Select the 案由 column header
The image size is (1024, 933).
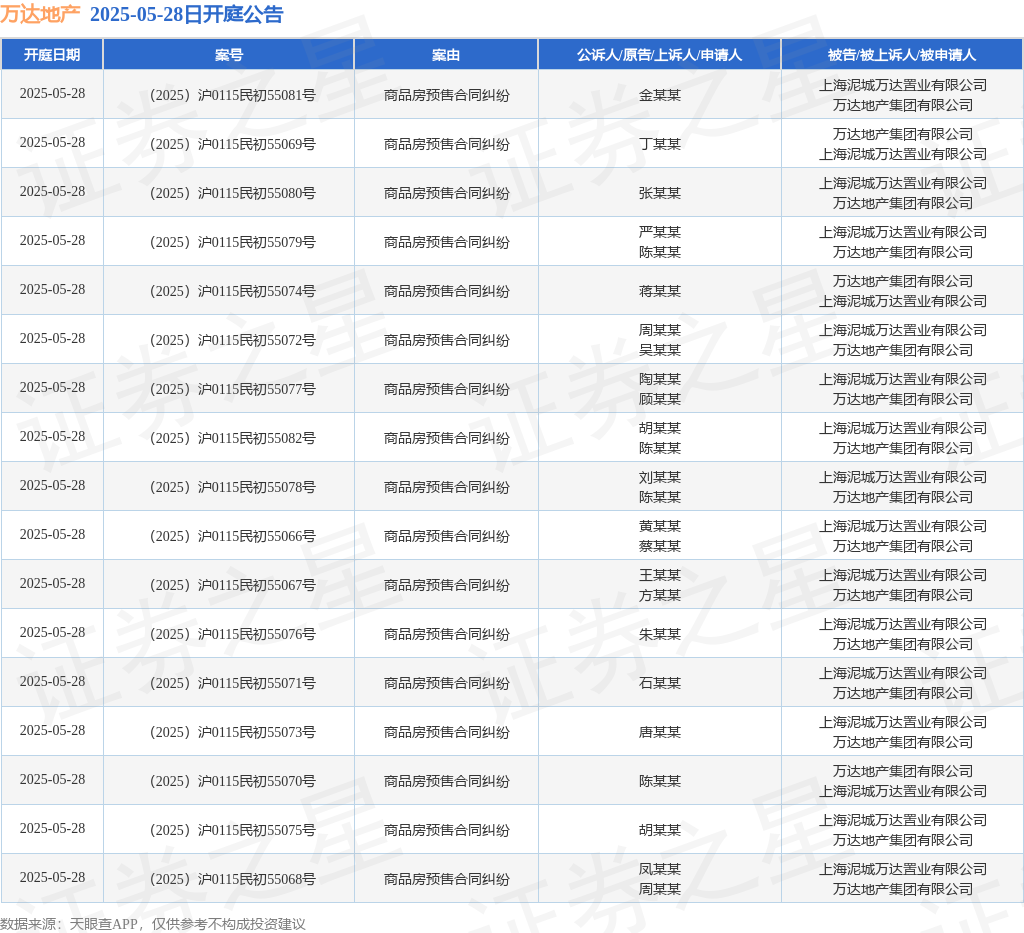446,55
